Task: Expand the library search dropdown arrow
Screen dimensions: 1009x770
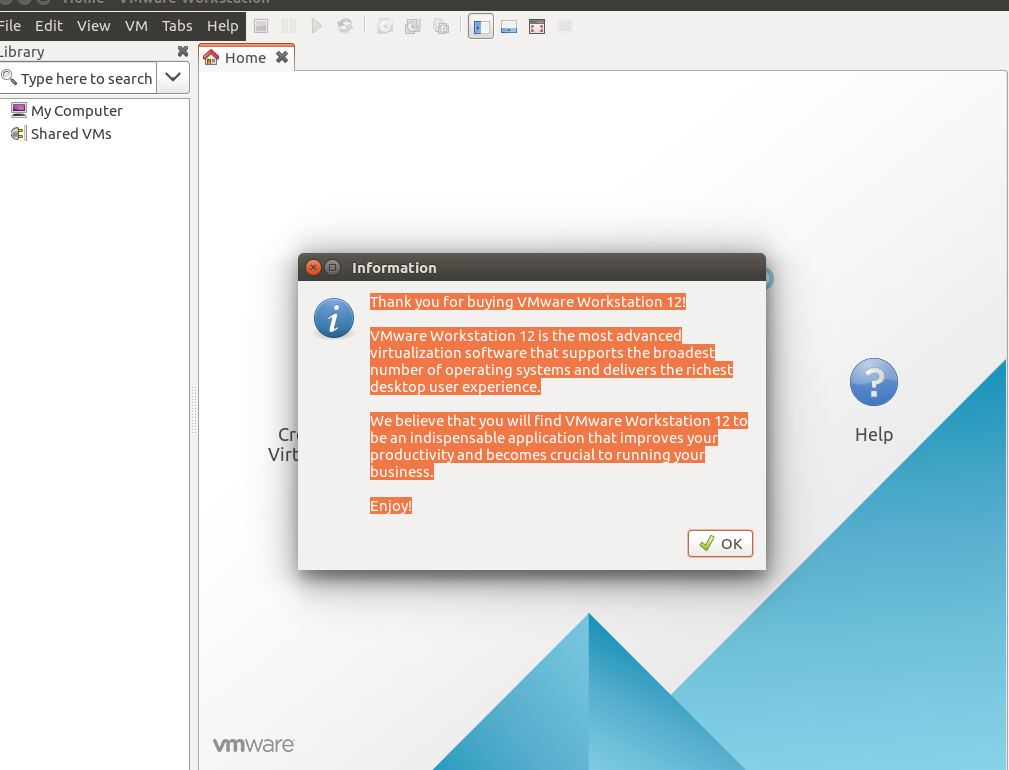Action: click(173, 78)
